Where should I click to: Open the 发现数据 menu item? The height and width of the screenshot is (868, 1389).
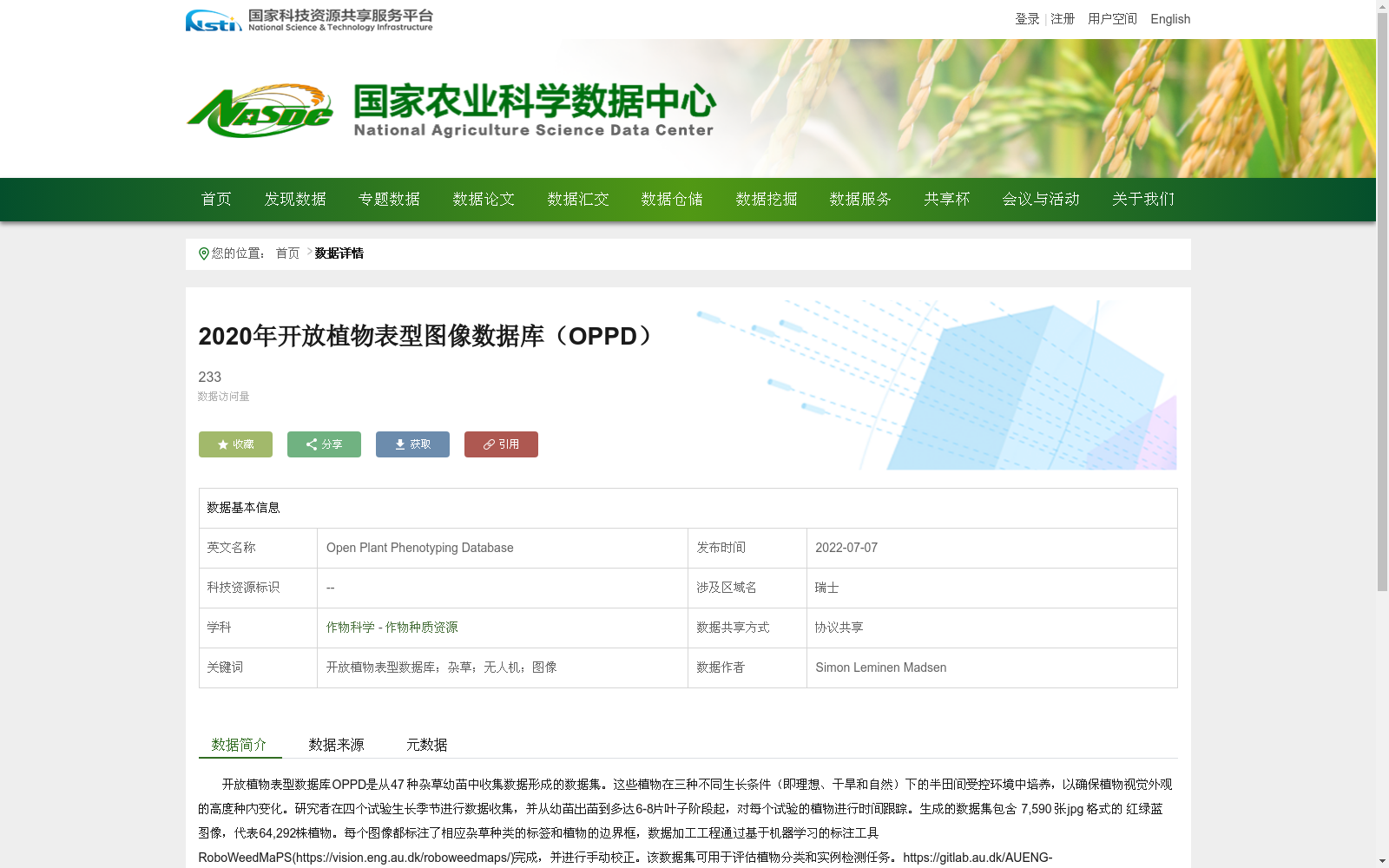(295, 200)
